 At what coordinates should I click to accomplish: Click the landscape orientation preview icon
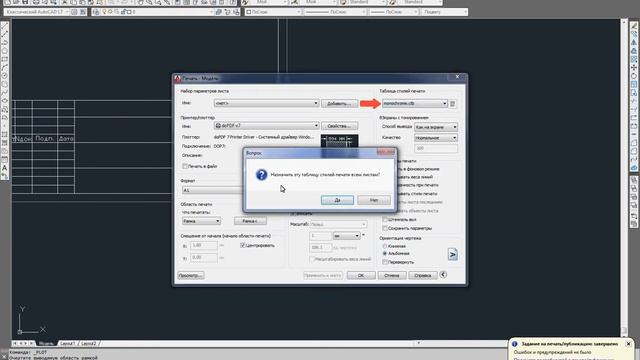[453, 254]
